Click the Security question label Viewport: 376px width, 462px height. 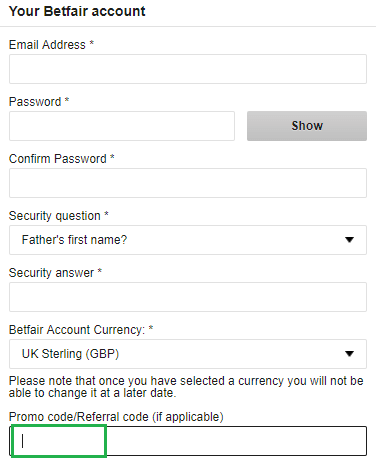tap(55, 216)
